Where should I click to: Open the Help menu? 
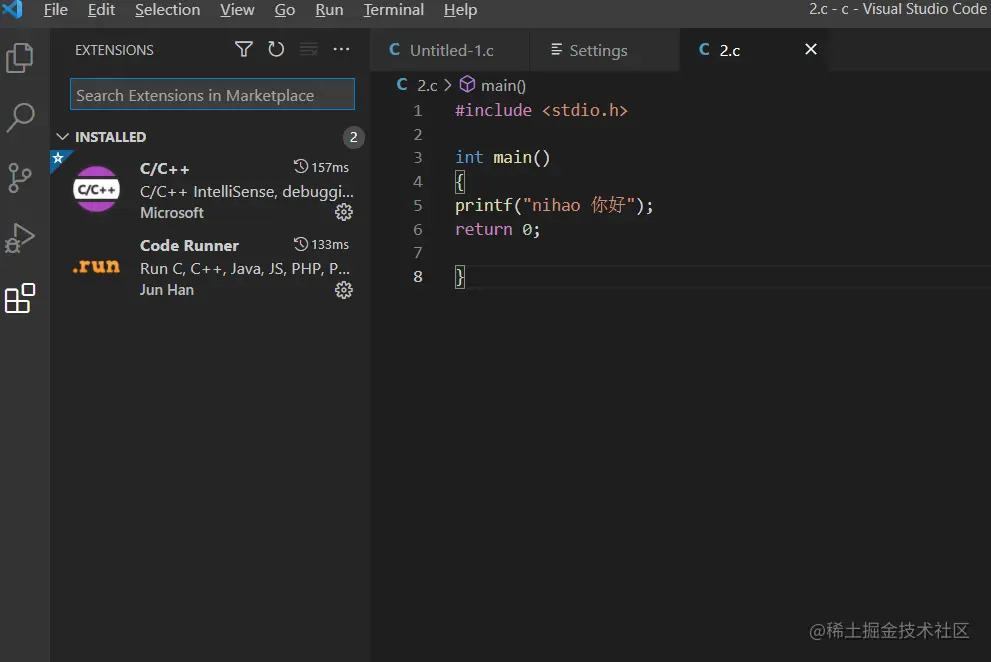point(460,10)
